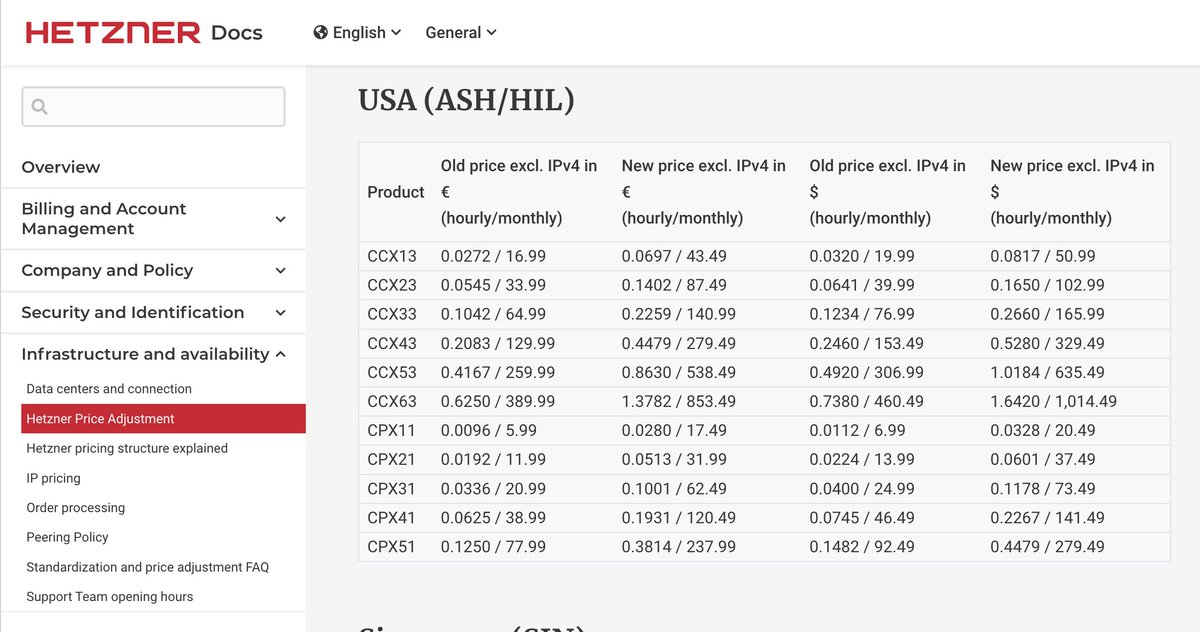This screenshot has width=1200, height=632.
Task: Click the value 0.0817 / 50.99
Action: click(x=1043, y=256)
